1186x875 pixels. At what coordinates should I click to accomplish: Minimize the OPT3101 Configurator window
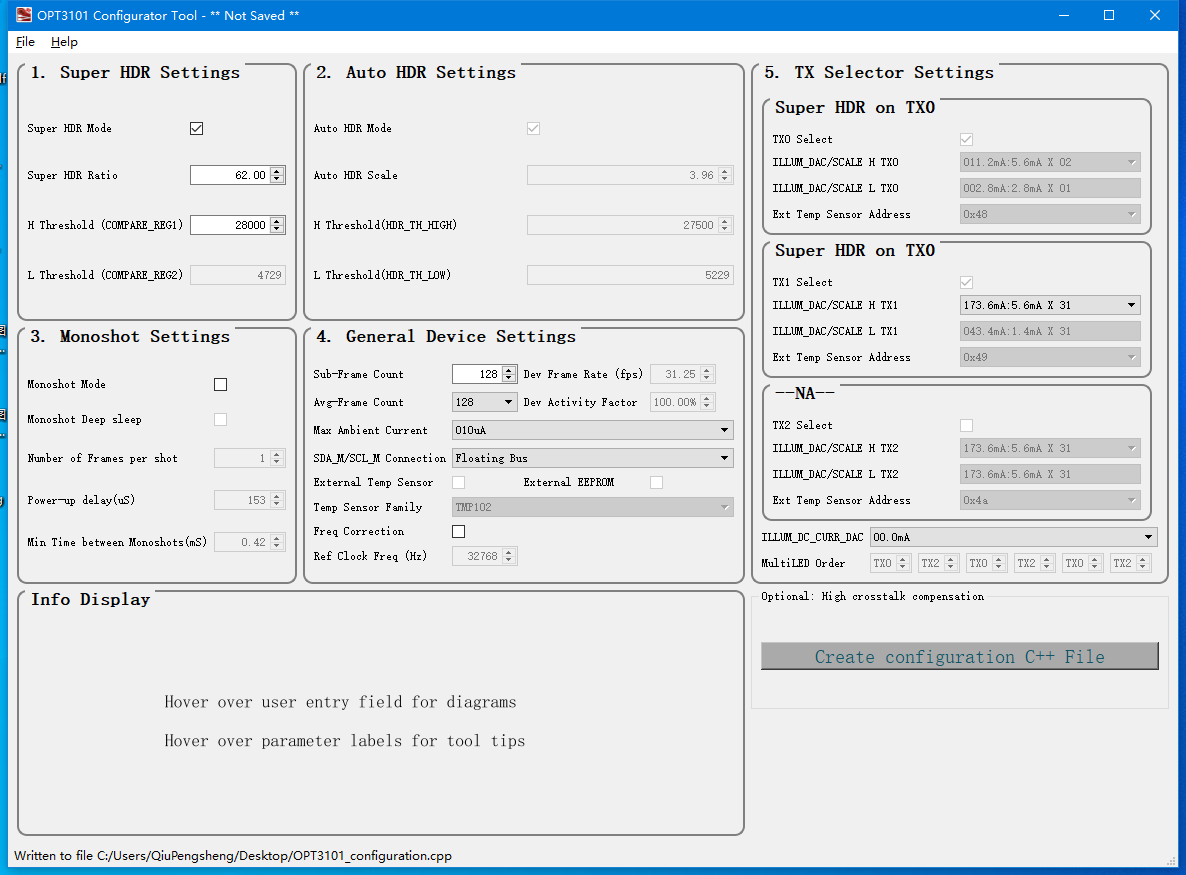click(1063, 15)
